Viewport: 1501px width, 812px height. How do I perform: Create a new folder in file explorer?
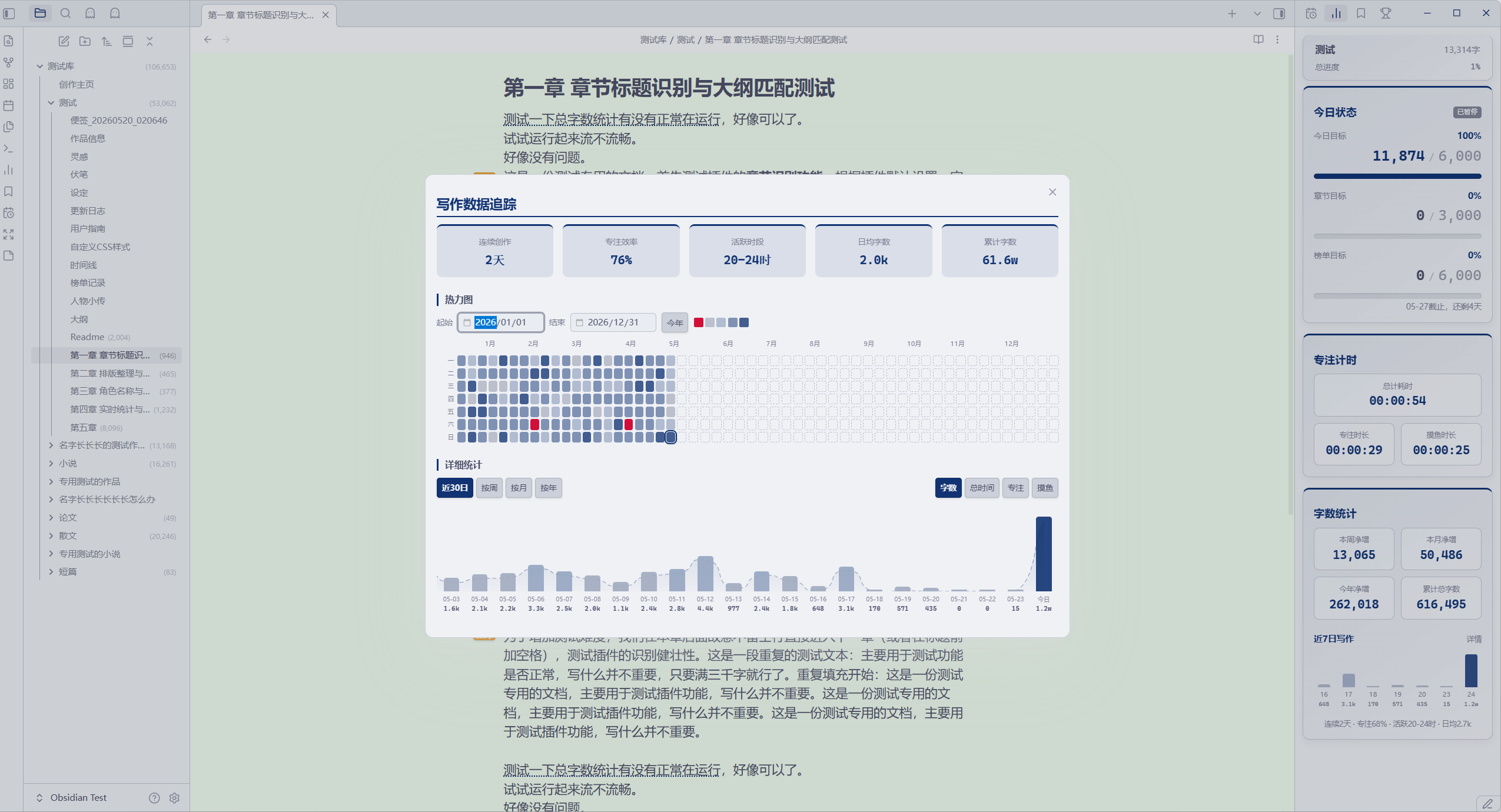point(85,41)
